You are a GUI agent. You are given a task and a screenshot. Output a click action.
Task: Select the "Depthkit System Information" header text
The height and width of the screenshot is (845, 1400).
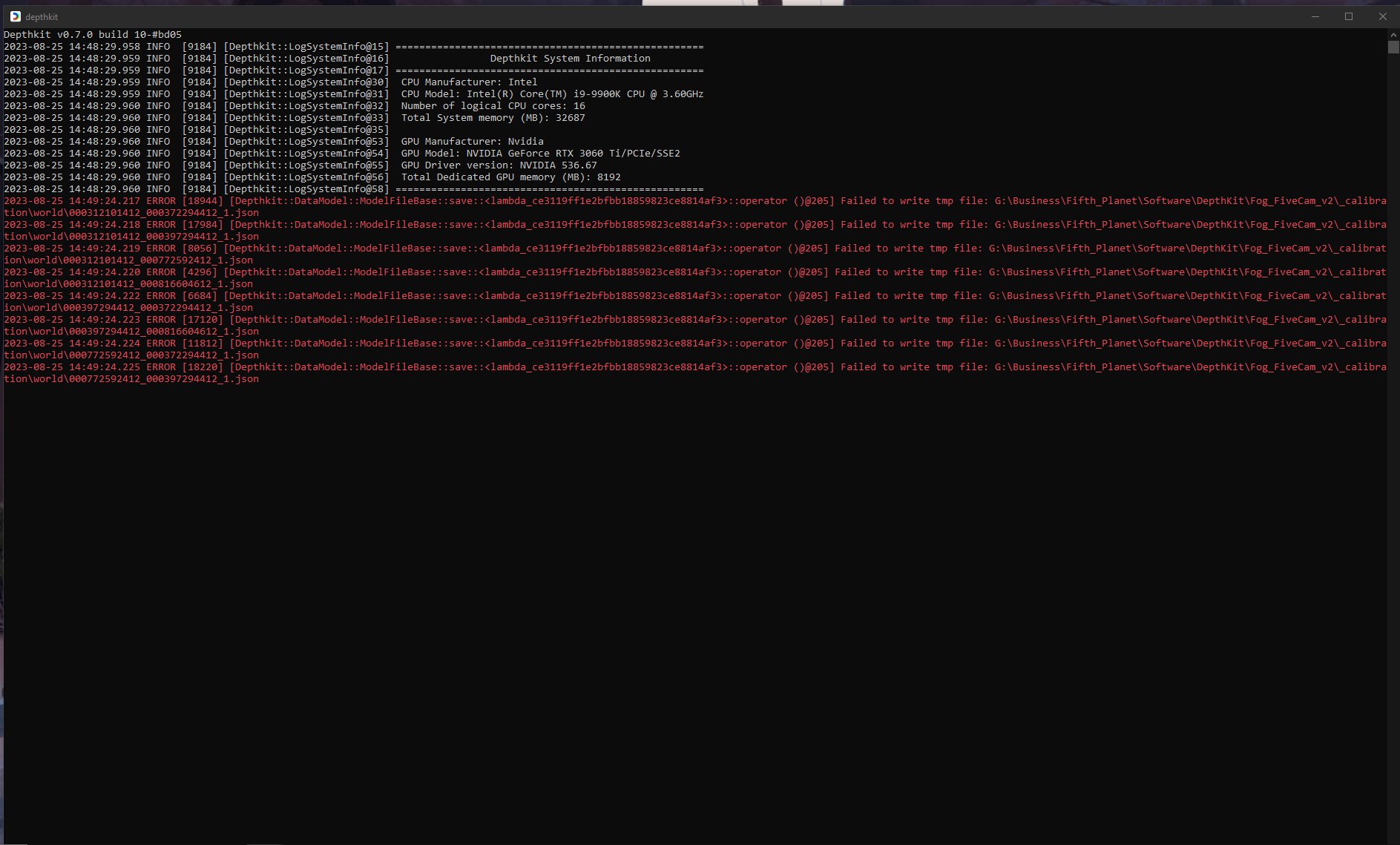click(x=570, y=59)
